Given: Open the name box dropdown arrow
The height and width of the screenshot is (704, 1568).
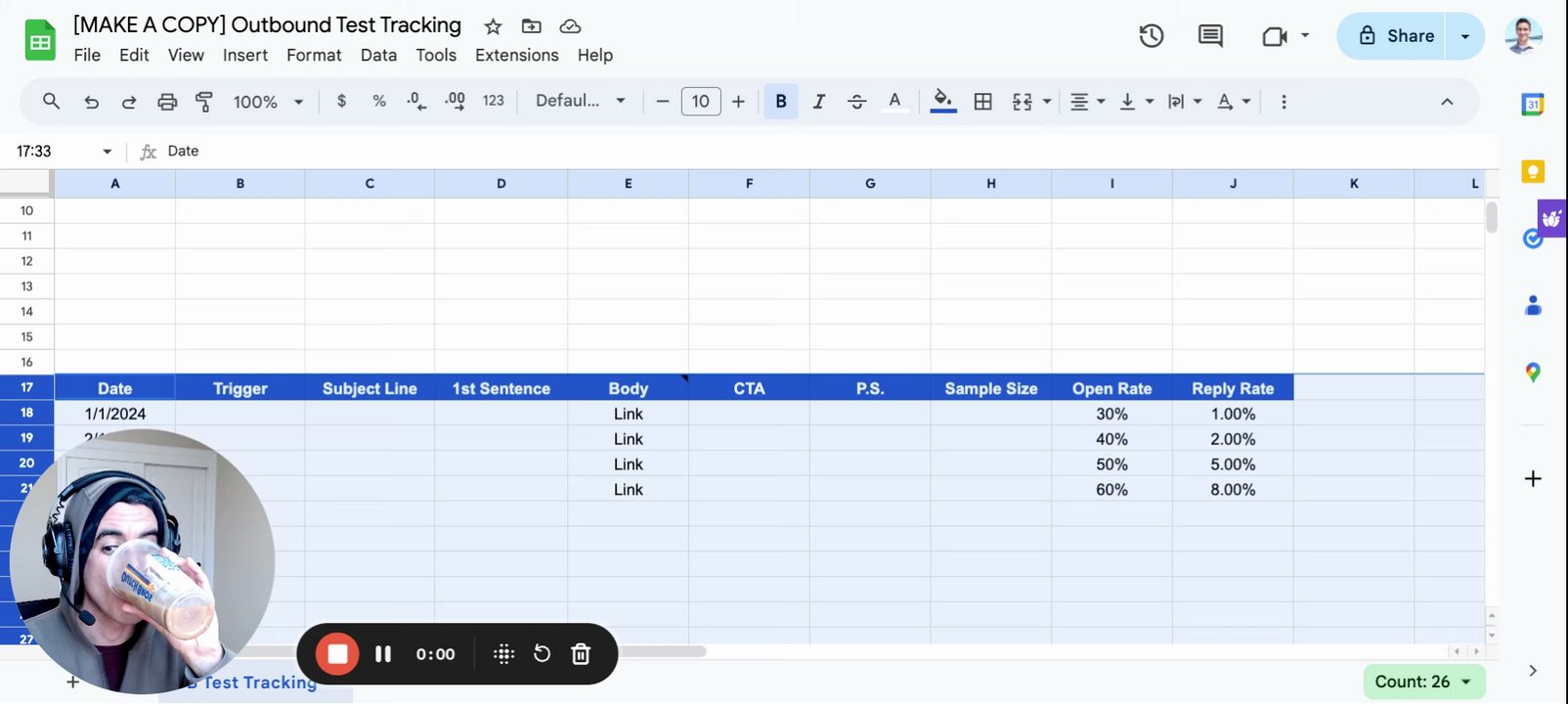Looking at the screenshot, I should [107, 152].
